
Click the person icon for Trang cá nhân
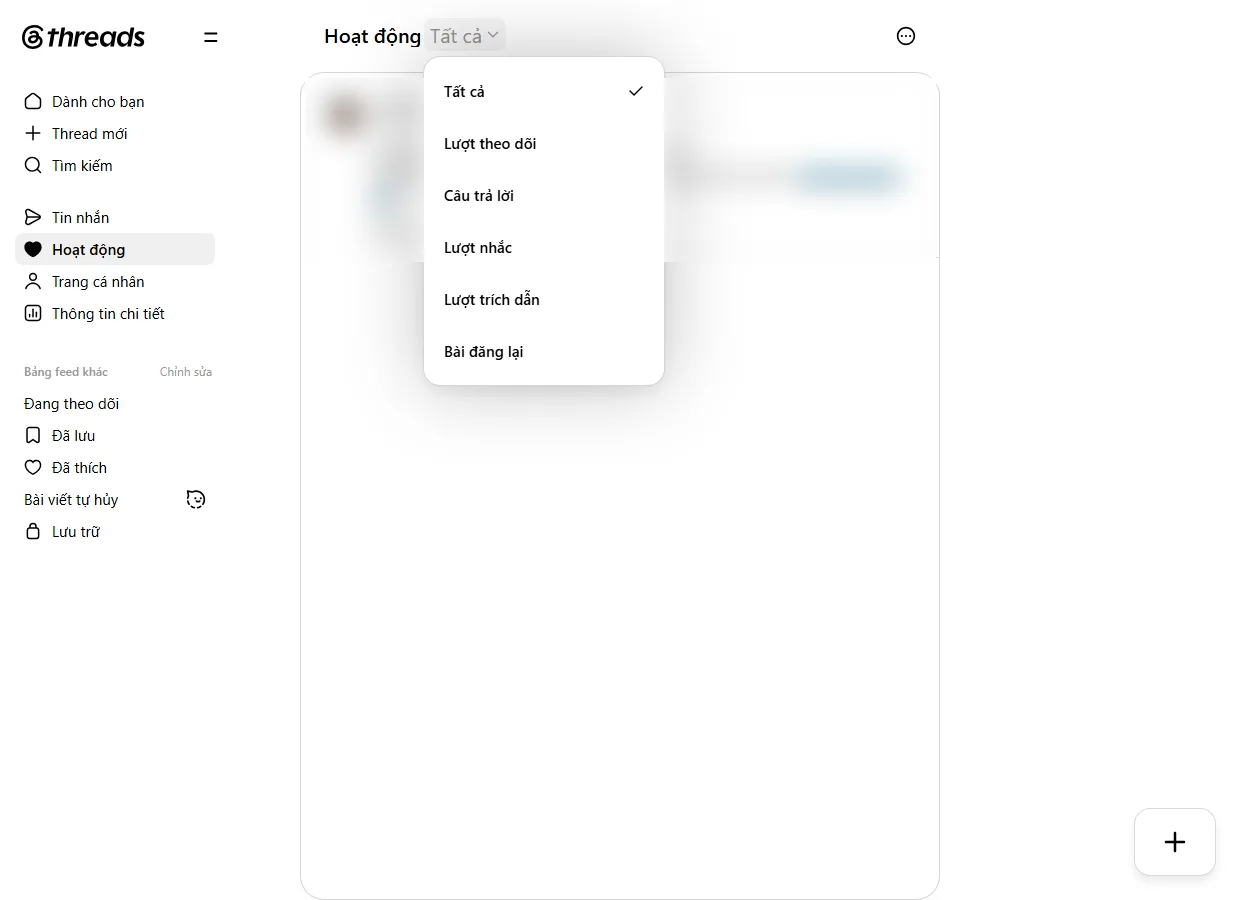click(x=33, y=281)
